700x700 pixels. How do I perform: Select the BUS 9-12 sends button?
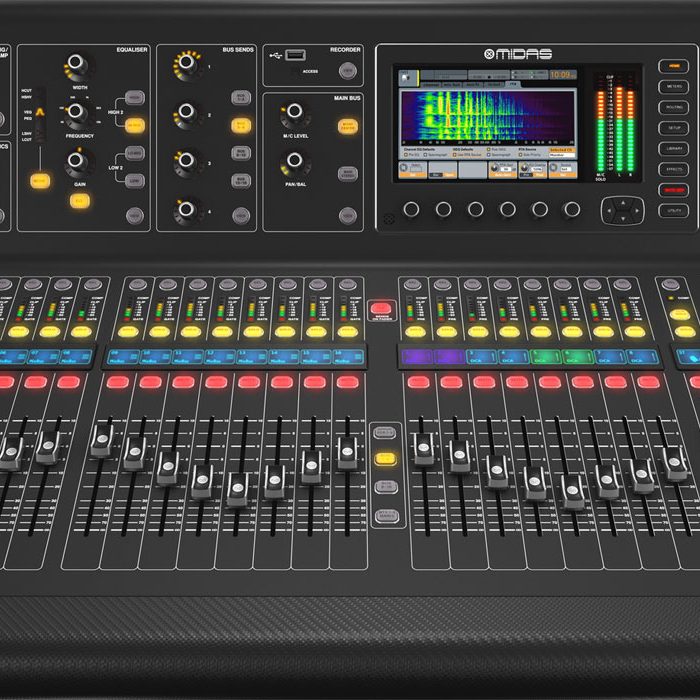click(x=241, y=153)
